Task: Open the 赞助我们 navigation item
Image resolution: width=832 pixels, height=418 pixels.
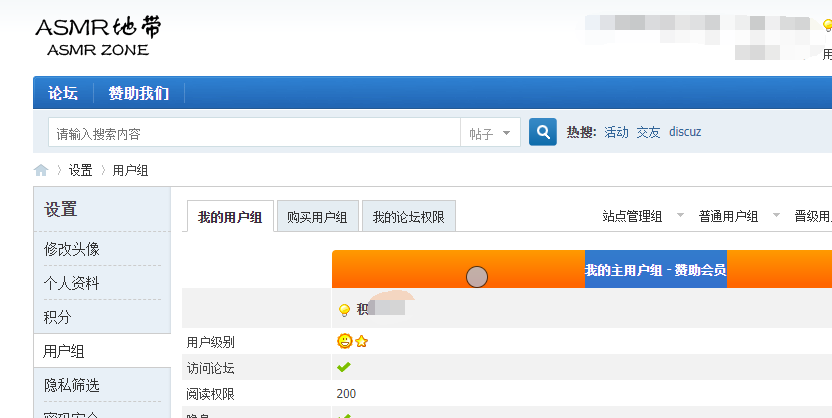Action: (139, 93)
